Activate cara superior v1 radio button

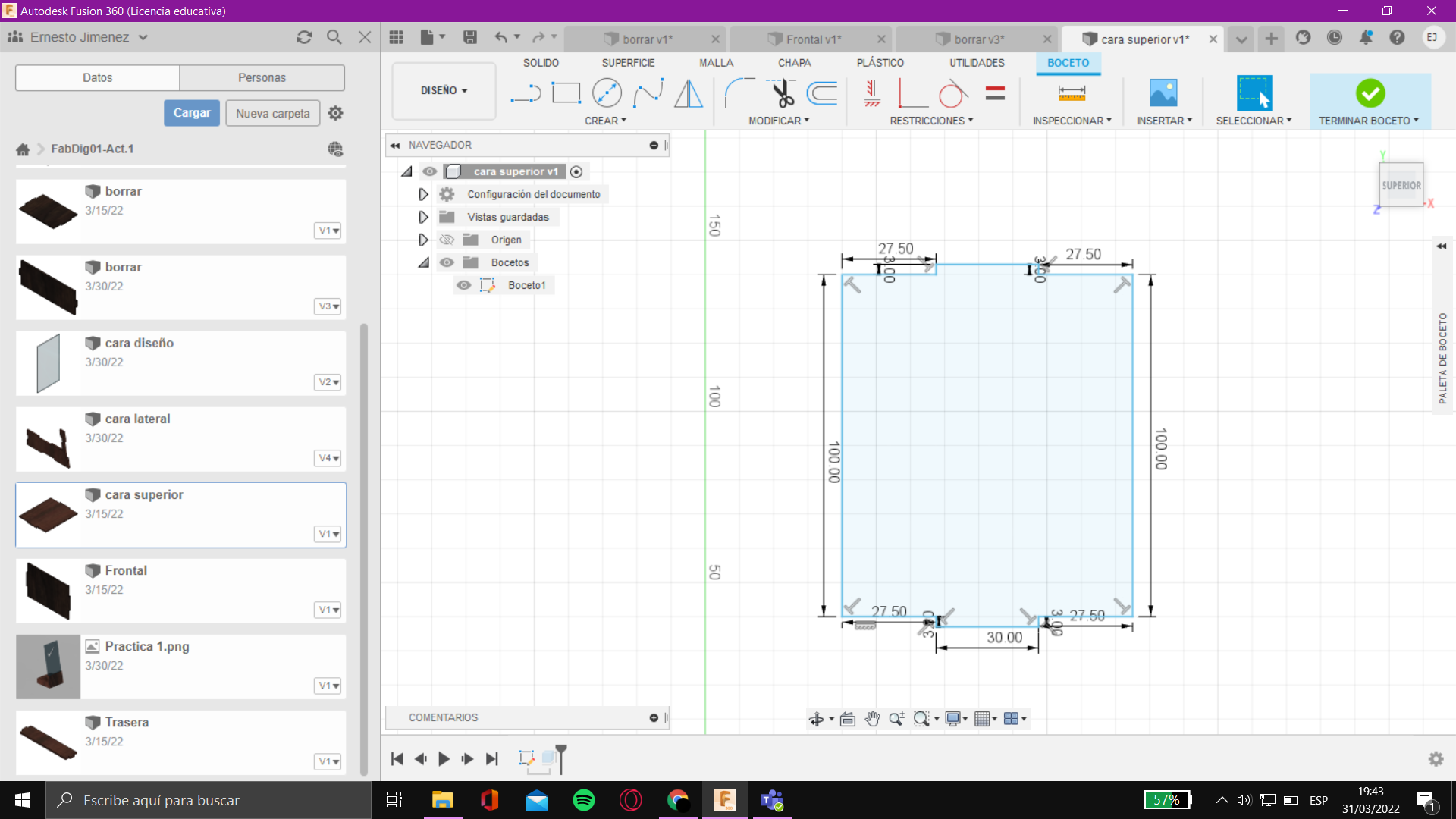point(576,172)
